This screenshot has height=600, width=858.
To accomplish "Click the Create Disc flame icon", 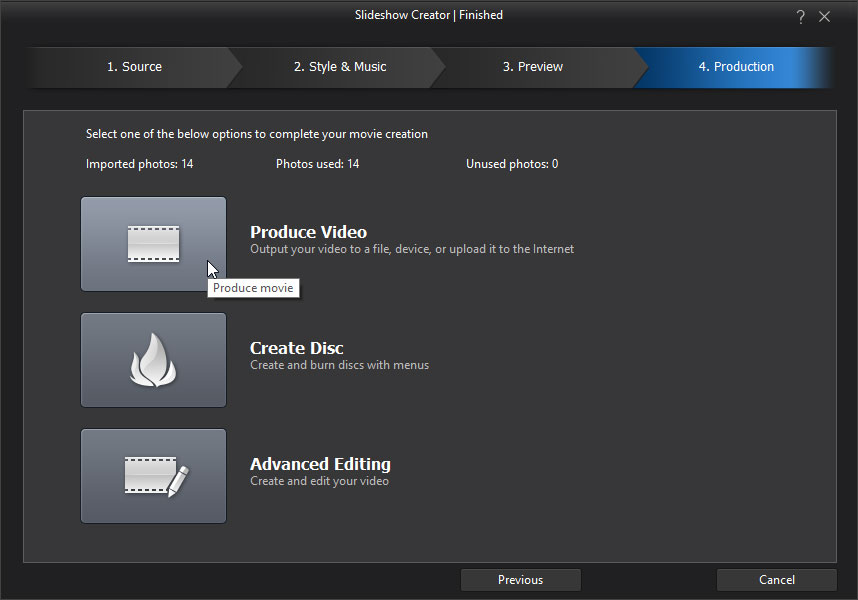I will [x=153, y=360].
